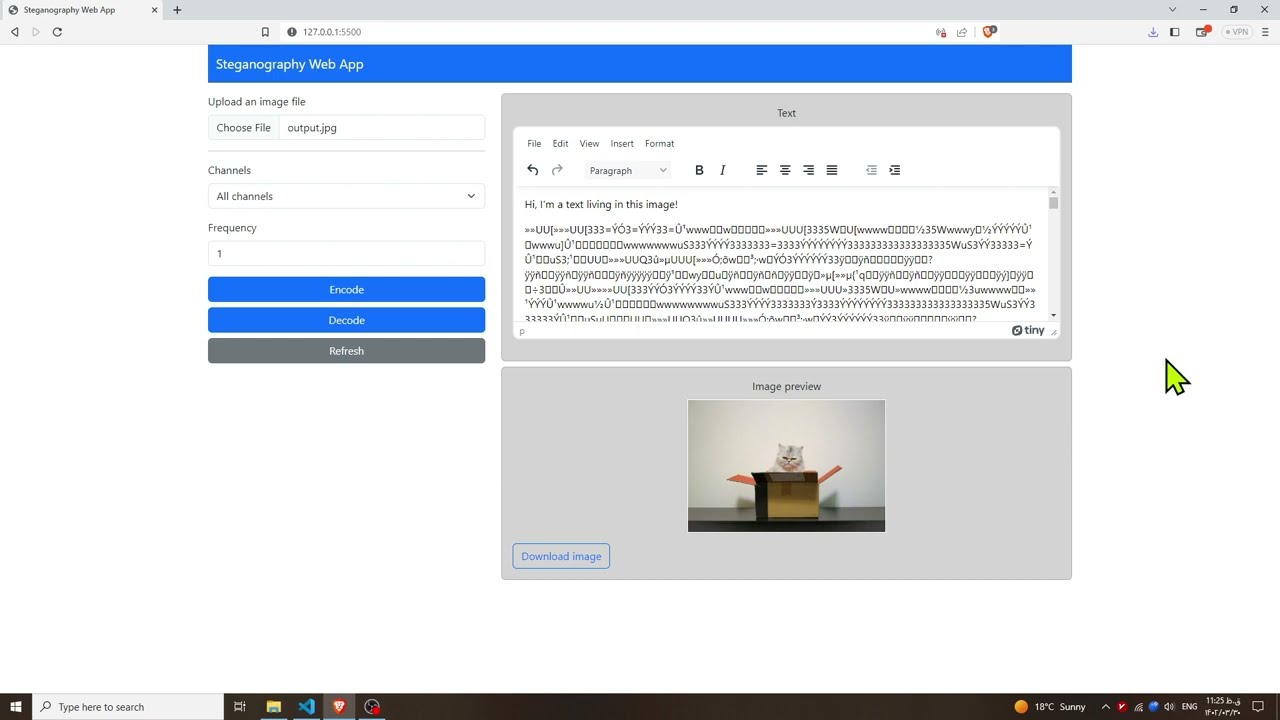Click Download image button
The height and width of the screenshot is (720, 1280).
pyautogui.click(x=561, y=556)
